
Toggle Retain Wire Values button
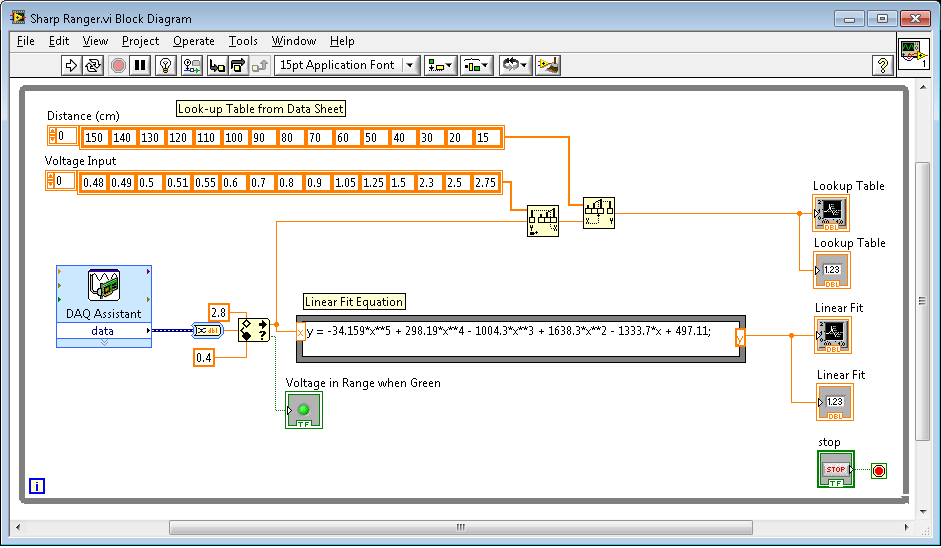point(191,65)
